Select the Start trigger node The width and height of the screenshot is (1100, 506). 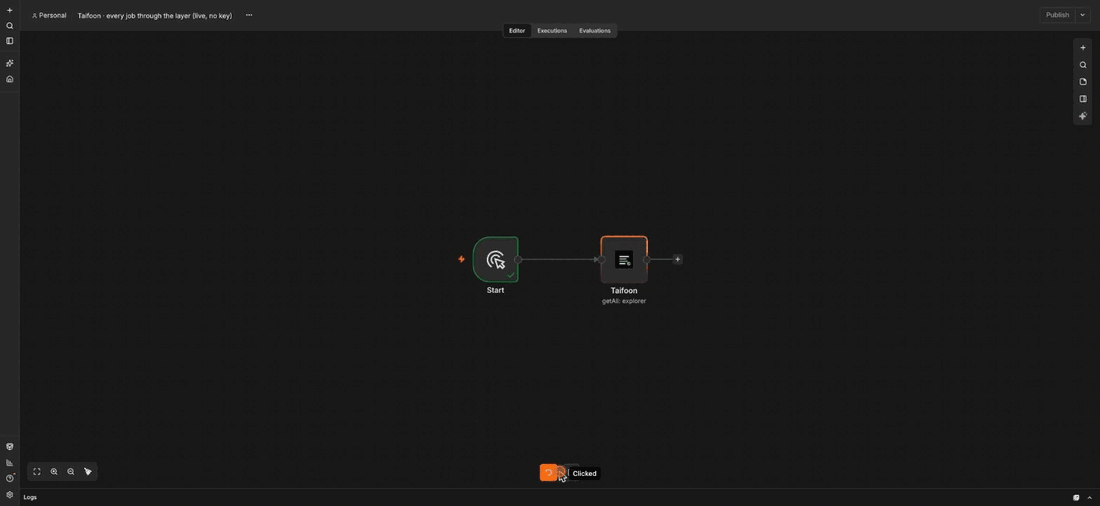pos(495,260)
